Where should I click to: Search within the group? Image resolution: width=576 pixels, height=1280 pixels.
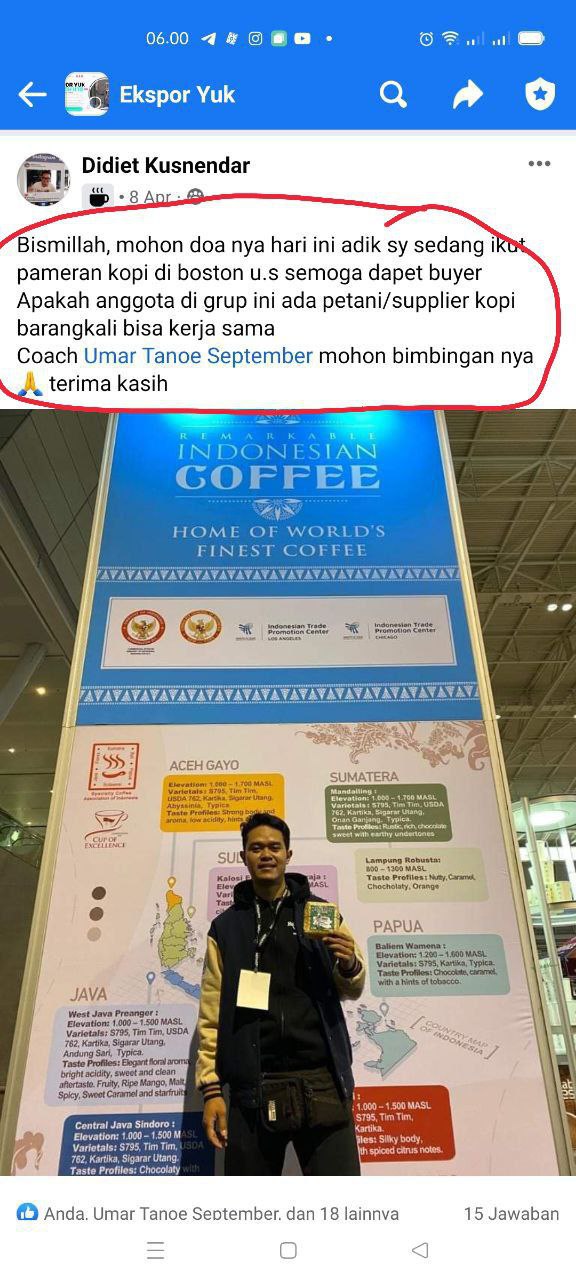394,95
